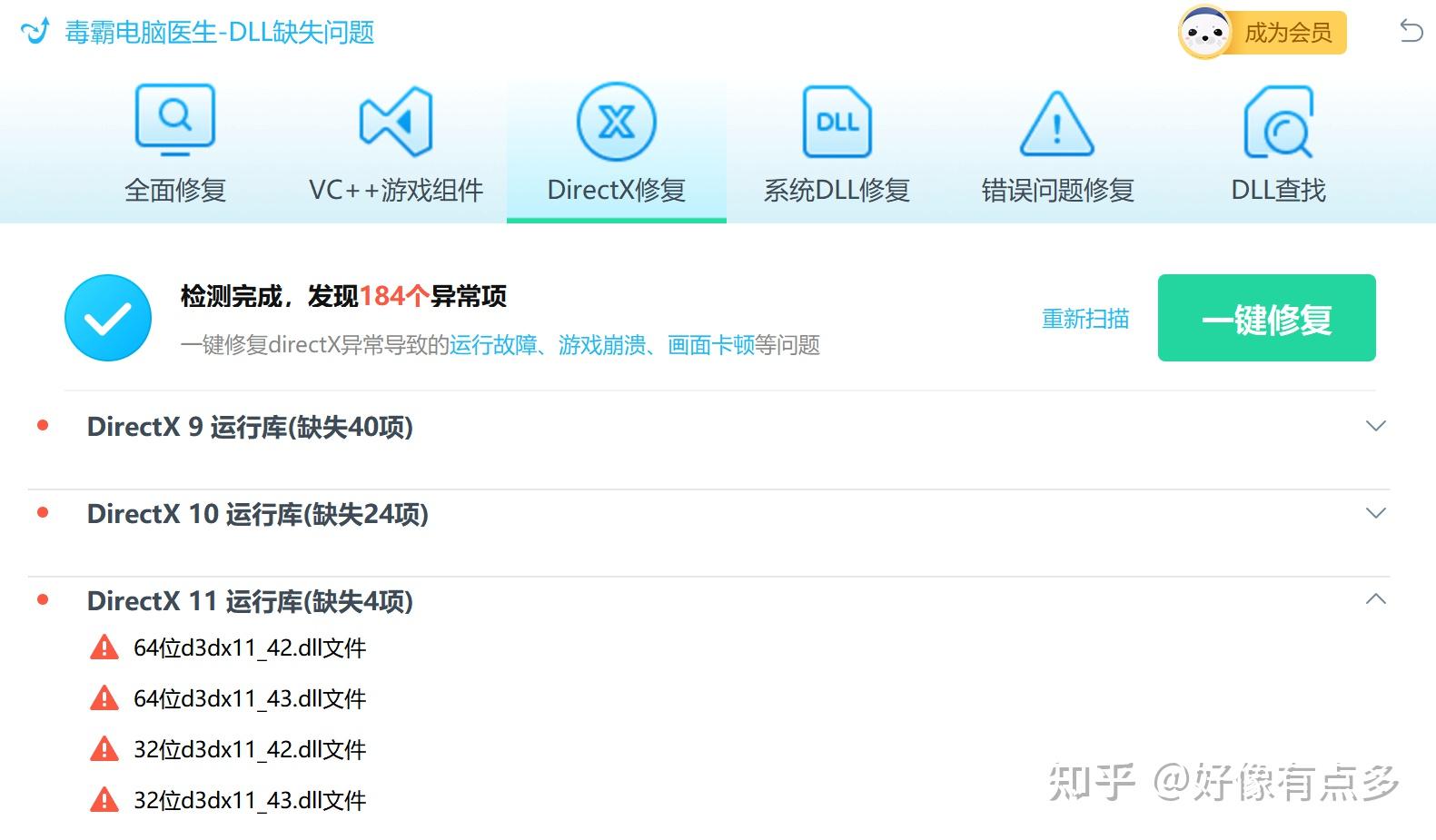1436x840 pixels.
Task: Collapse the DirectX 11 运行库 chevron
Action: (x=1376, y=599)
